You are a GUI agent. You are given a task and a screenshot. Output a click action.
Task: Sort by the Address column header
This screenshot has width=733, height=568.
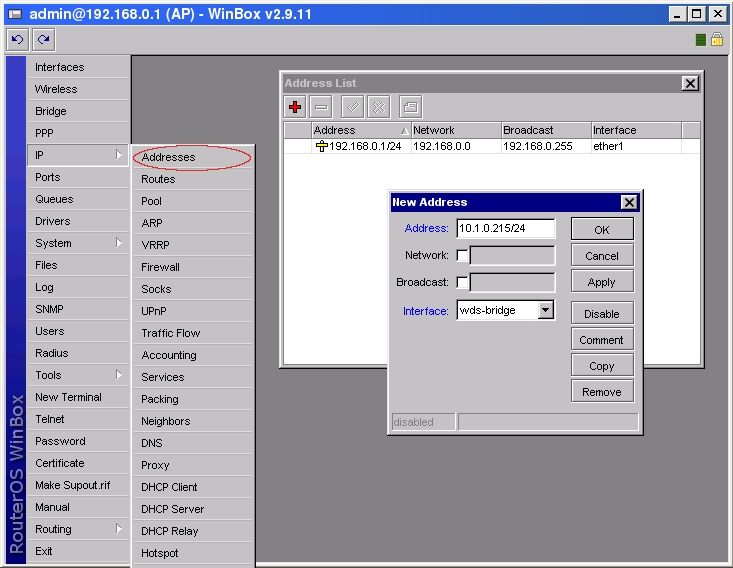coord(361,130)
